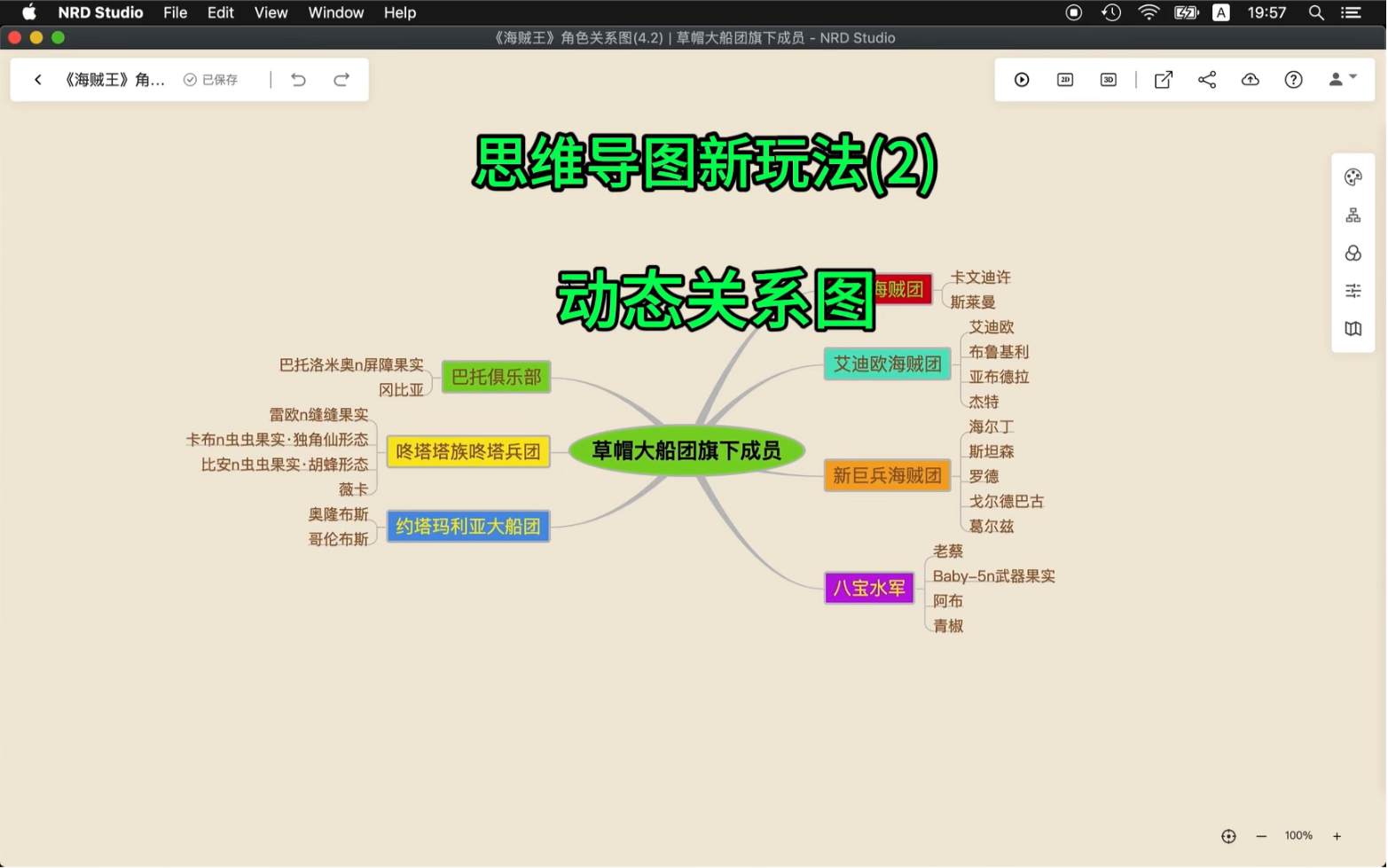Open the View menu

click(x=271, y=12)
